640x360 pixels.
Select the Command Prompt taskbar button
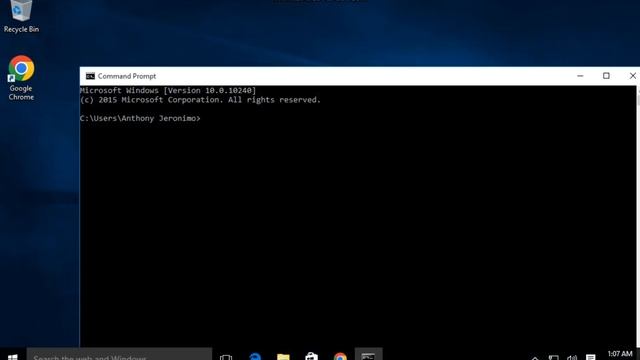(368, 355)
